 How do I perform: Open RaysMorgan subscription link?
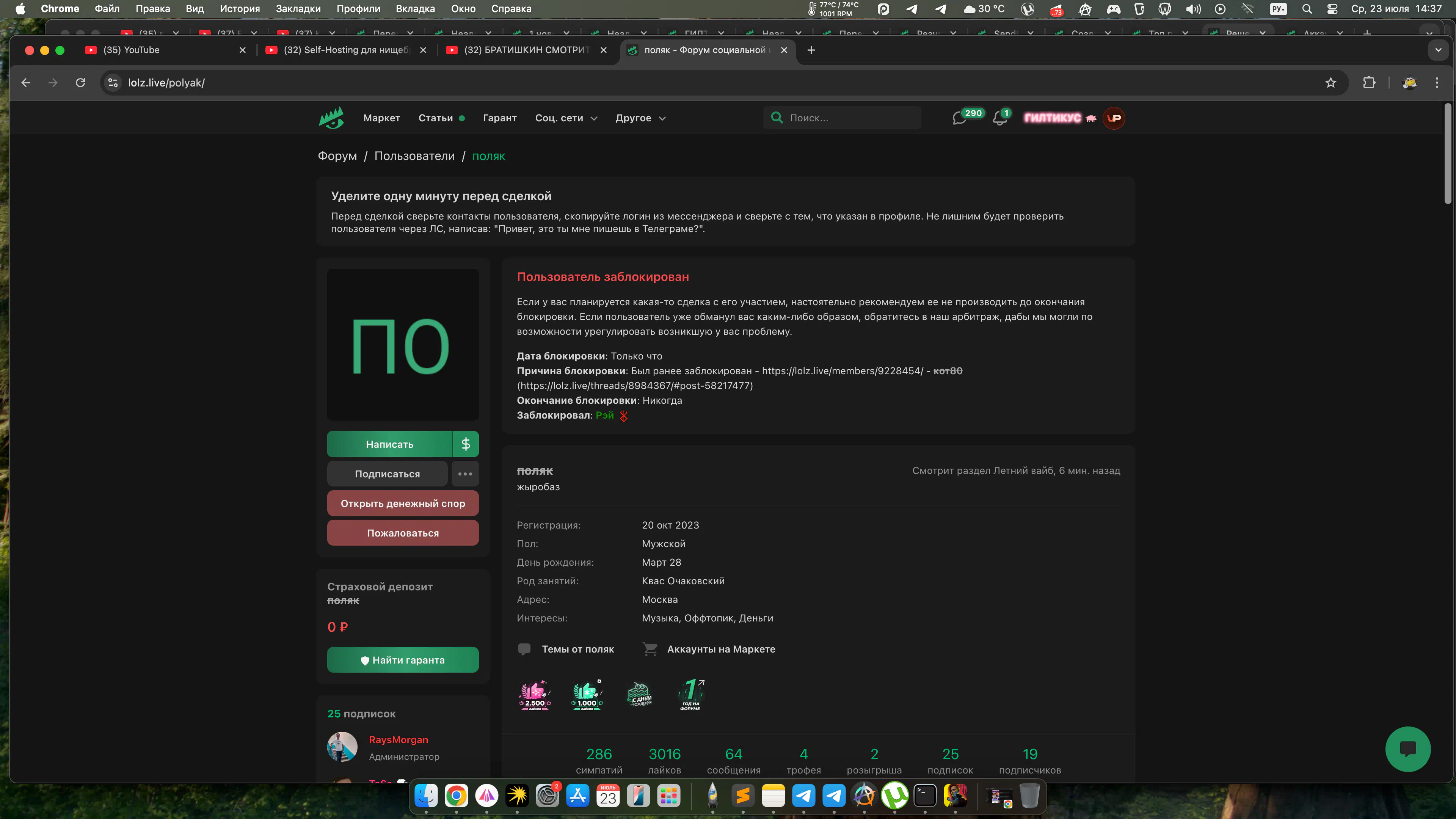[x=399, y=740]
